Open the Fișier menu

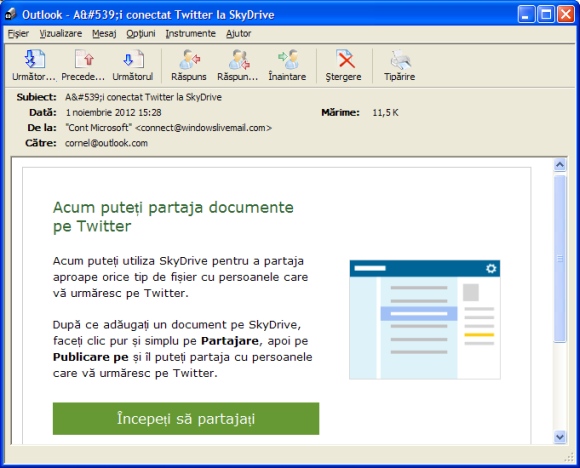[18, 34]
